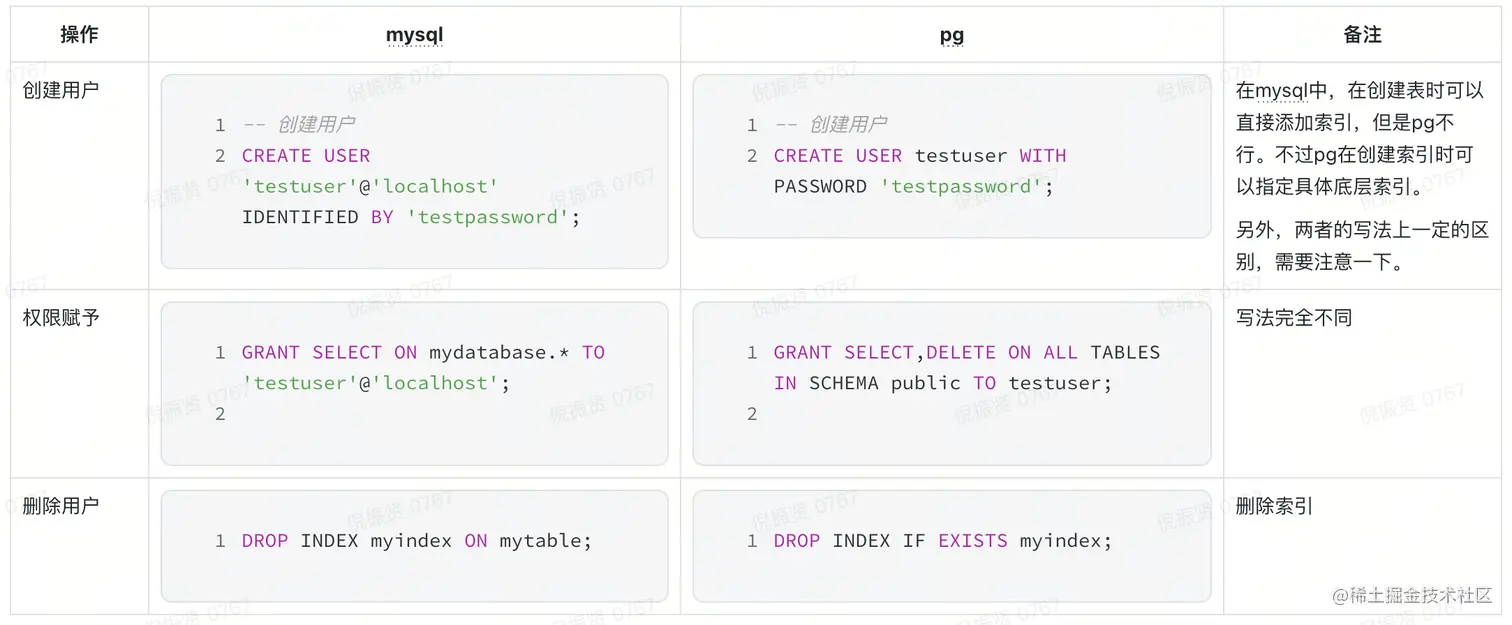The image size is (1512, 625).
Task: Click the CREATE USER testuser WITH line
Action: click(x=919, y=156)
